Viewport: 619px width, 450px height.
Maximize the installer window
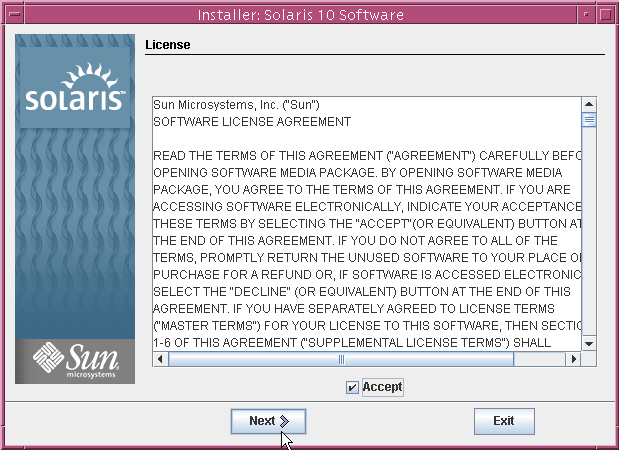coord(605,15)
